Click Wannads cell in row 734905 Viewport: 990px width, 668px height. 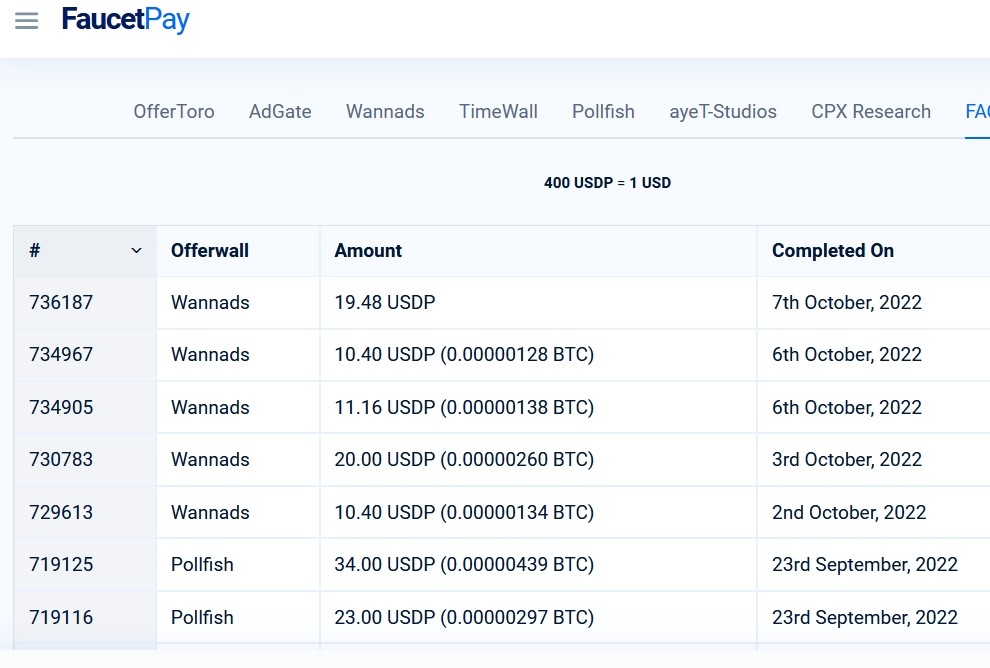[210, 407]
